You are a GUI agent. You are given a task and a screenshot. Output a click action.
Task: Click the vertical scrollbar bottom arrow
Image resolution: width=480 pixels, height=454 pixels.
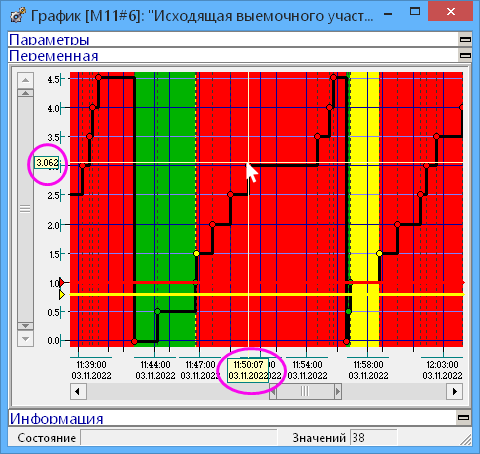pyautogui.click(x=25, y=339)
